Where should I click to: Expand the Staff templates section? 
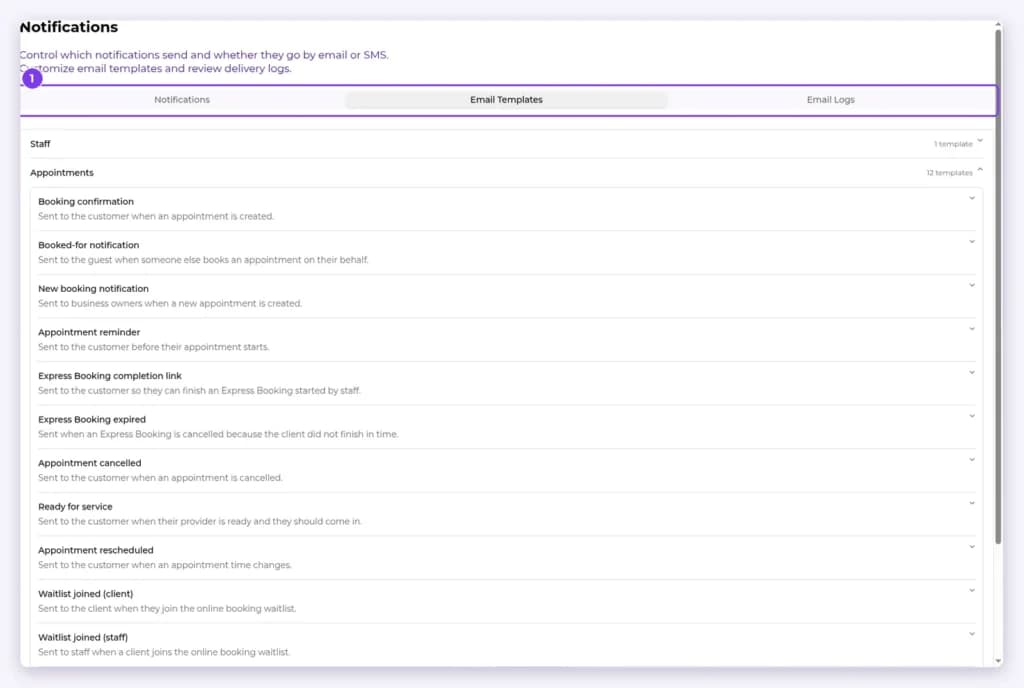pyautogui.click(x=980, y=141)
